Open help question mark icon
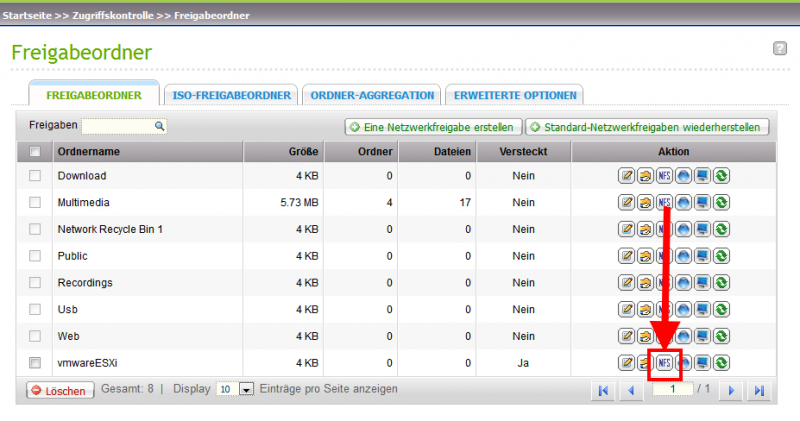The image size is (800, 421). [x=779, y=48]
